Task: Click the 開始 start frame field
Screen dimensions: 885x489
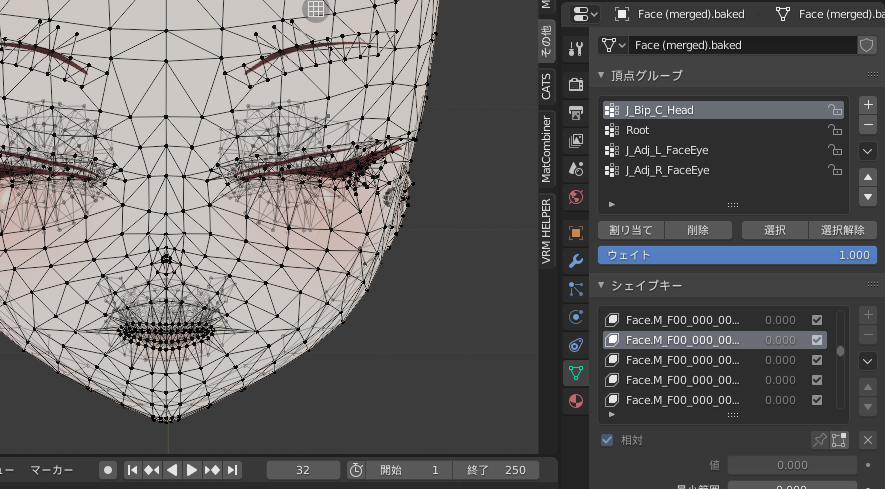Action: [x=409, y=470]
